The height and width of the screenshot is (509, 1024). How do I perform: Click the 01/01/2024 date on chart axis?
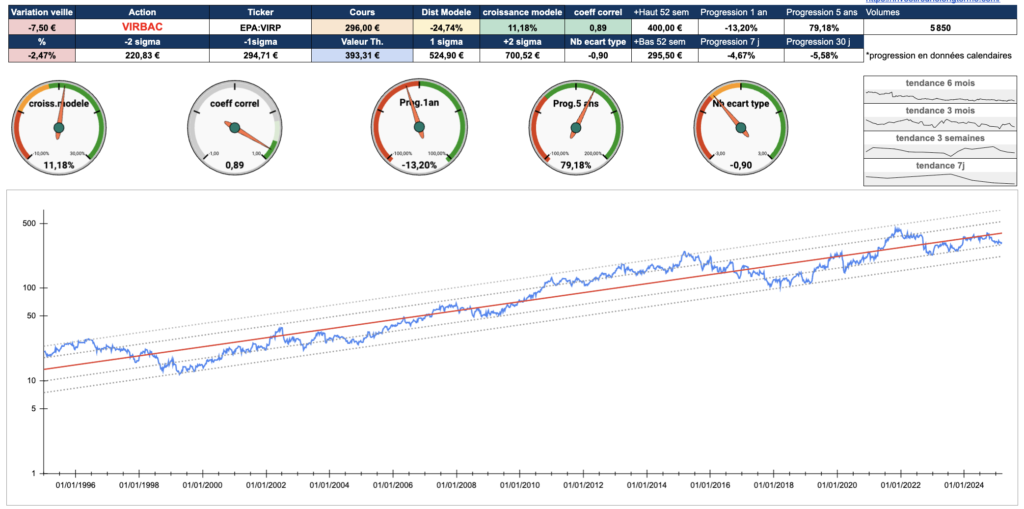pos(965,486)
